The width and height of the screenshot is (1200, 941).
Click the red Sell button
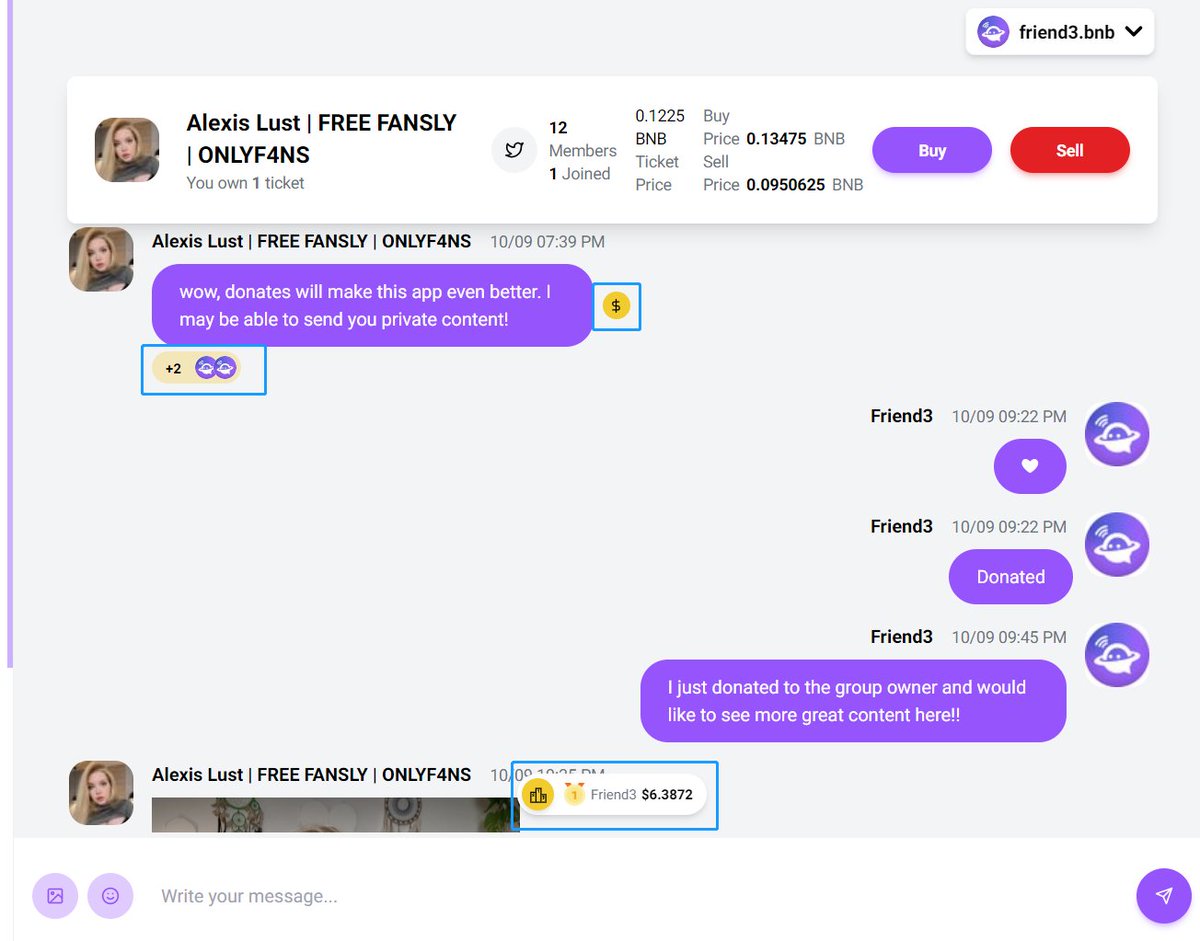tap(1070, 151)
